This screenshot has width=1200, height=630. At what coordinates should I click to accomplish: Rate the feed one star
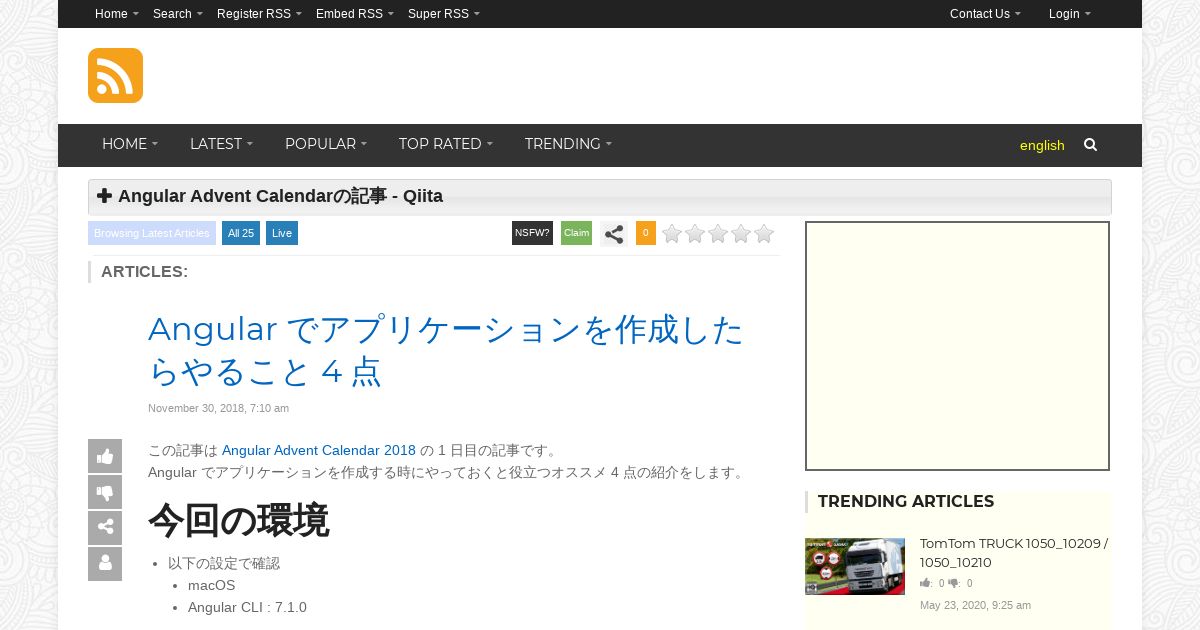point(672,234)
